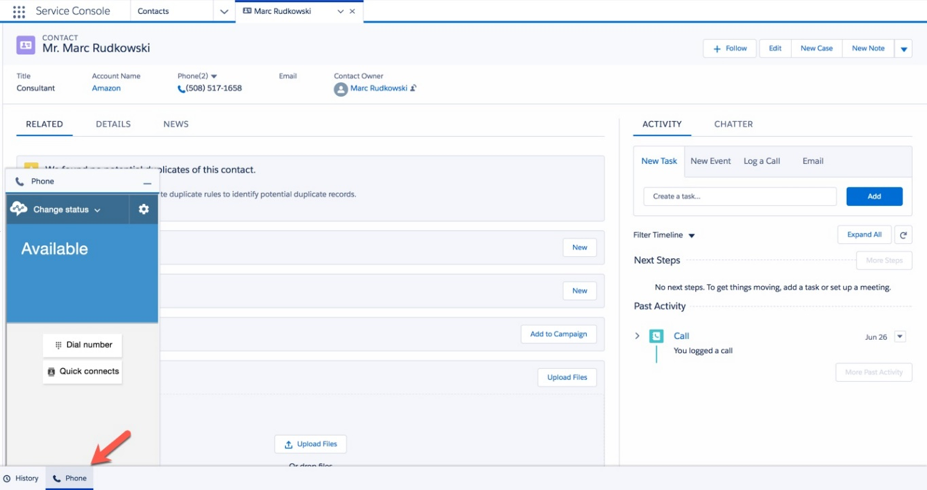
Task: Click the Follow button
Action: (x=730, y=48)
